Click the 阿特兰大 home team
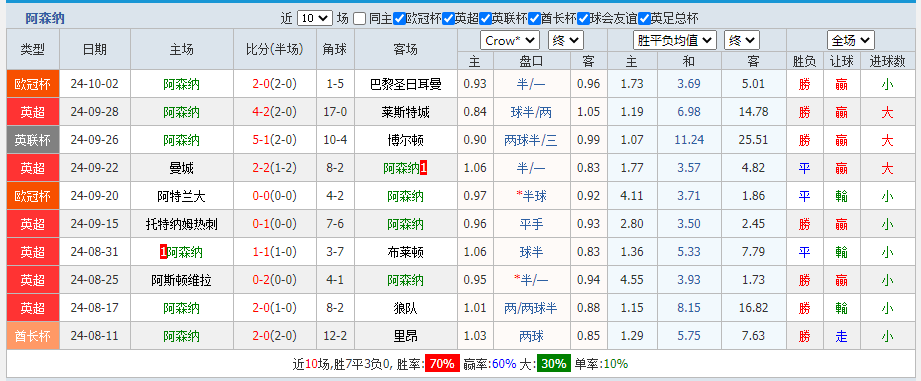The height and width of the screenshot is (381, 921). click(x=181, y=196)
